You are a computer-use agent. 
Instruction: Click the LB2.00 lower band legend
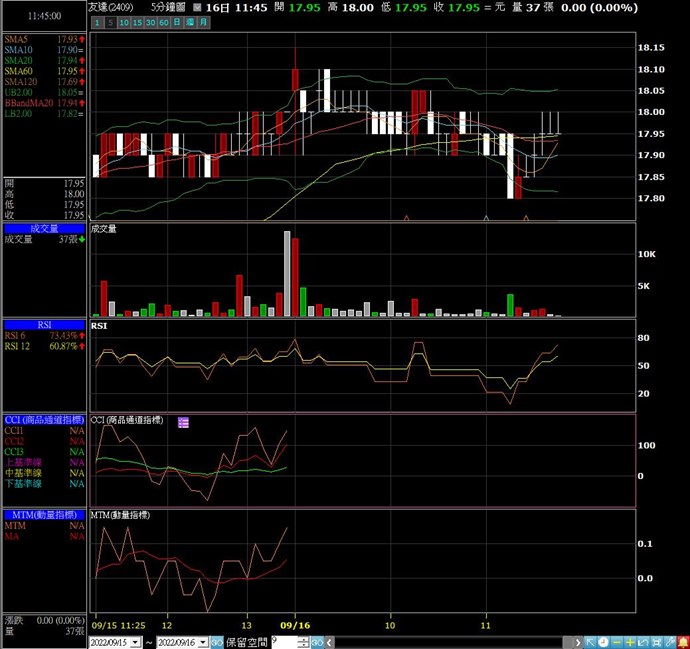[x=44, y=114]
